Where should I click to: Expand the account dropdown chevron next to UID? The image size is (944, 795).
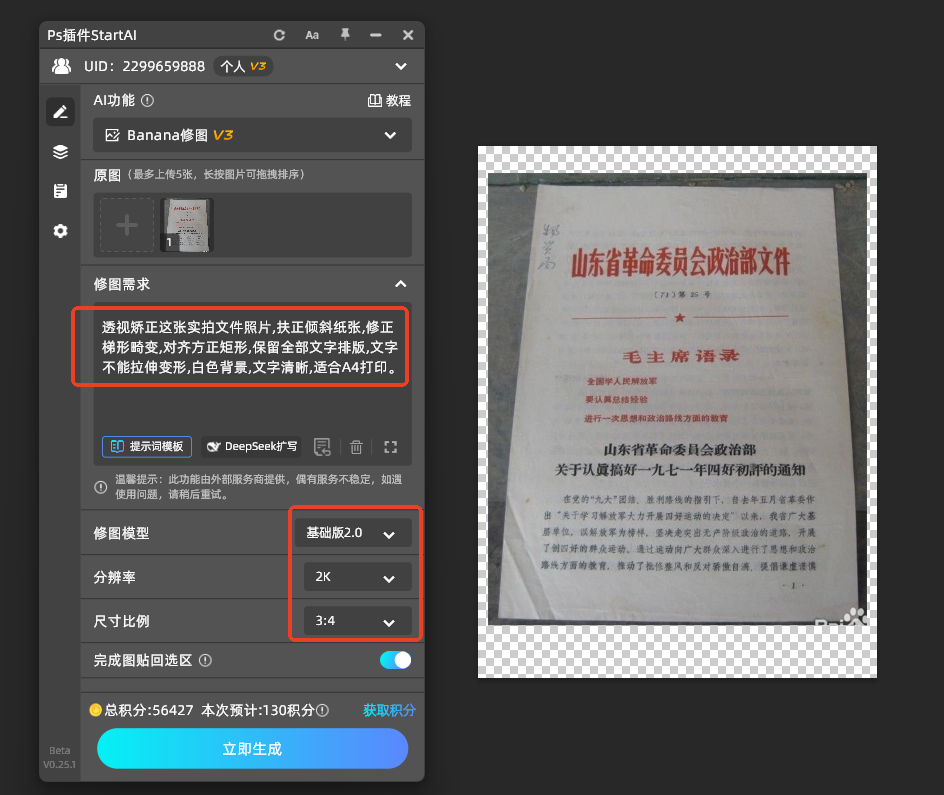(x=401, y=66)
